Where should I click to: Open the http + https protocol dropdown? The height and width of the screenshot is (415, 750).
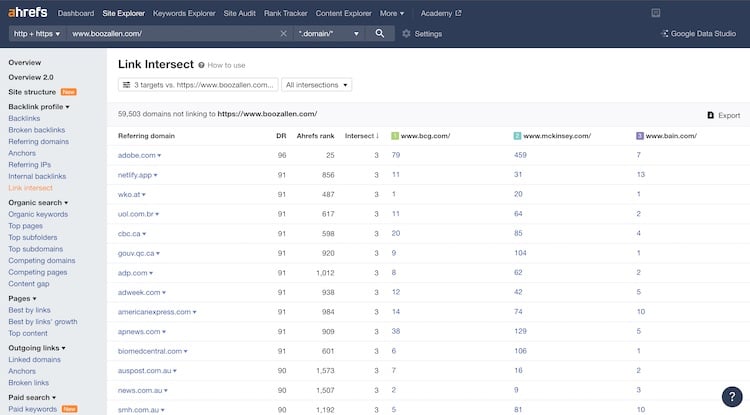pyautogui.click(x=37, y=33)
